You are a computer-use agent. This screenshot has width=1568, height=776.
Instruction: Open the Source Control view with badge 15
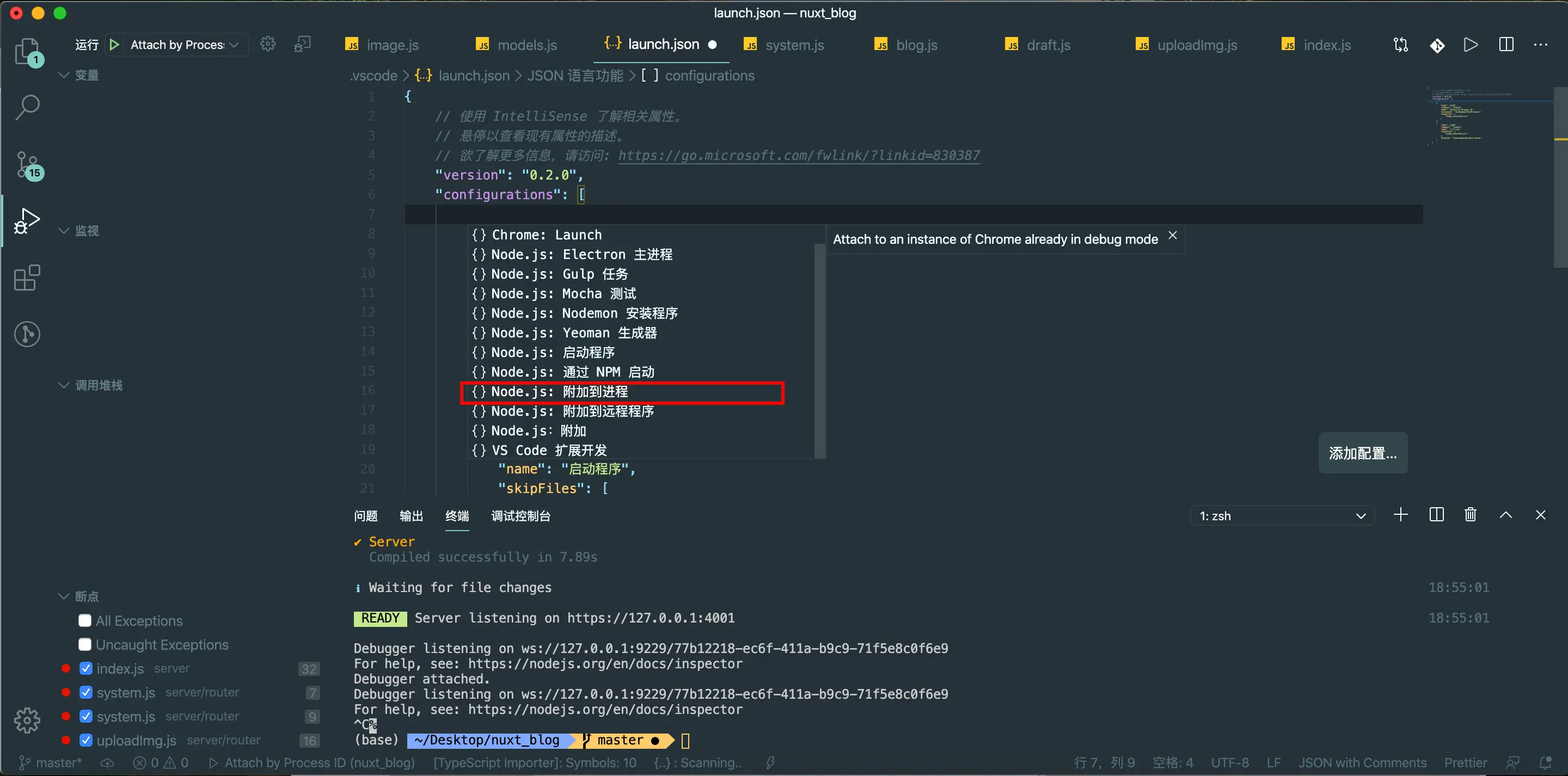[28, 164]
